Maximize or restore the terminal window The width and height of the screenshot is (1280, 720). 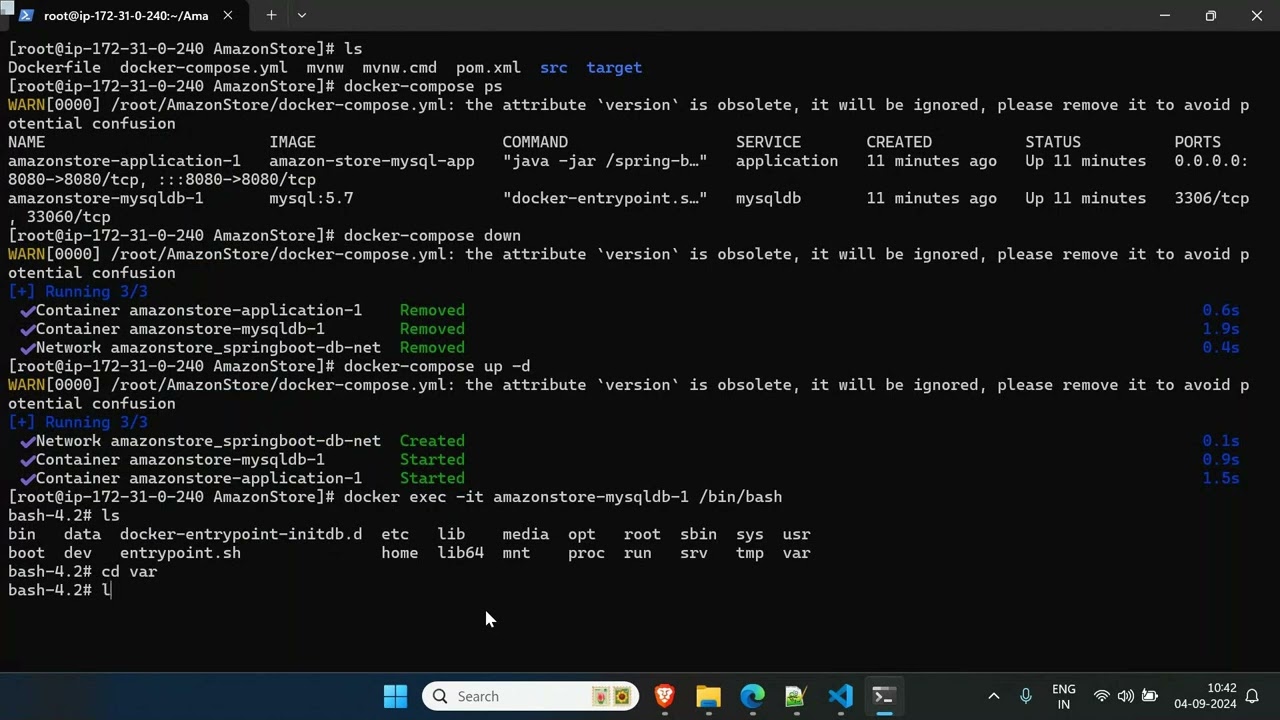point(1211,16)
